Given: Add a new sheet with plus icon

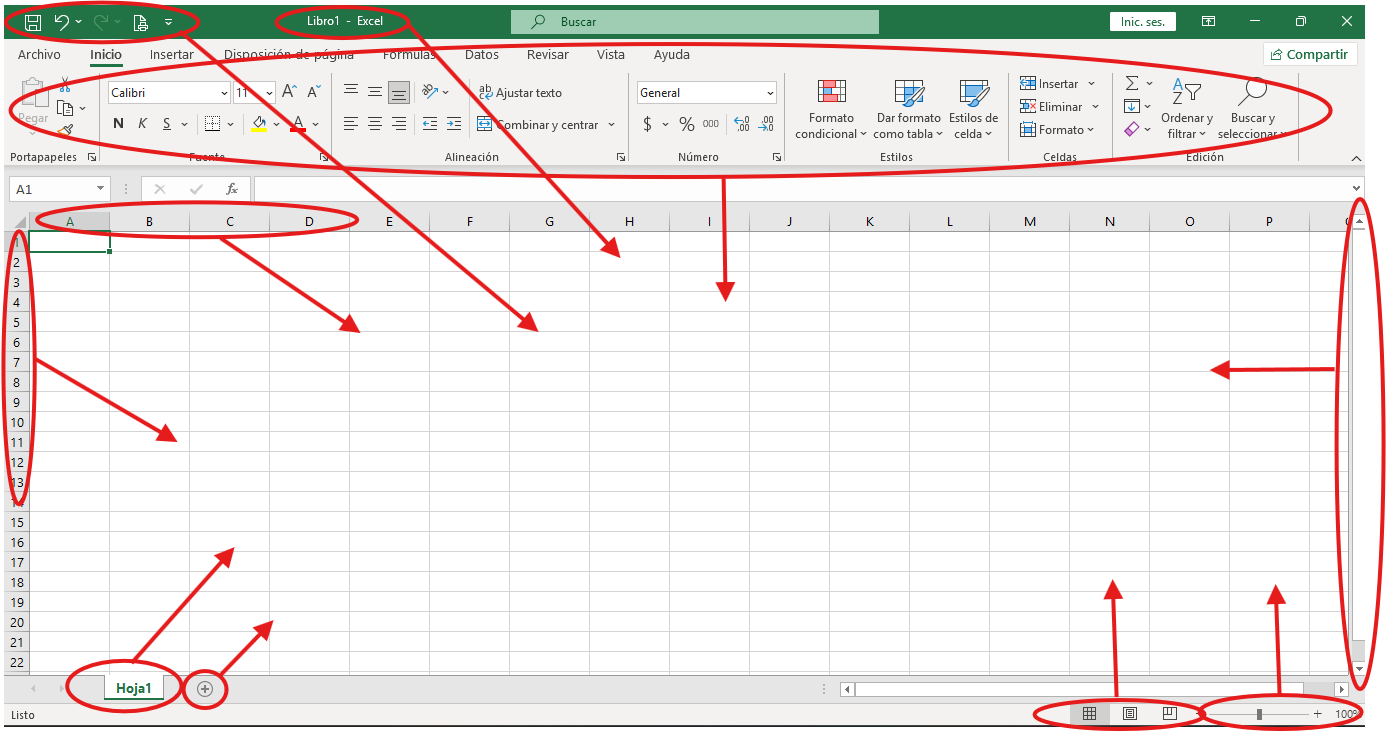Looking at the screenshot, I should click(x=205, y=689).
